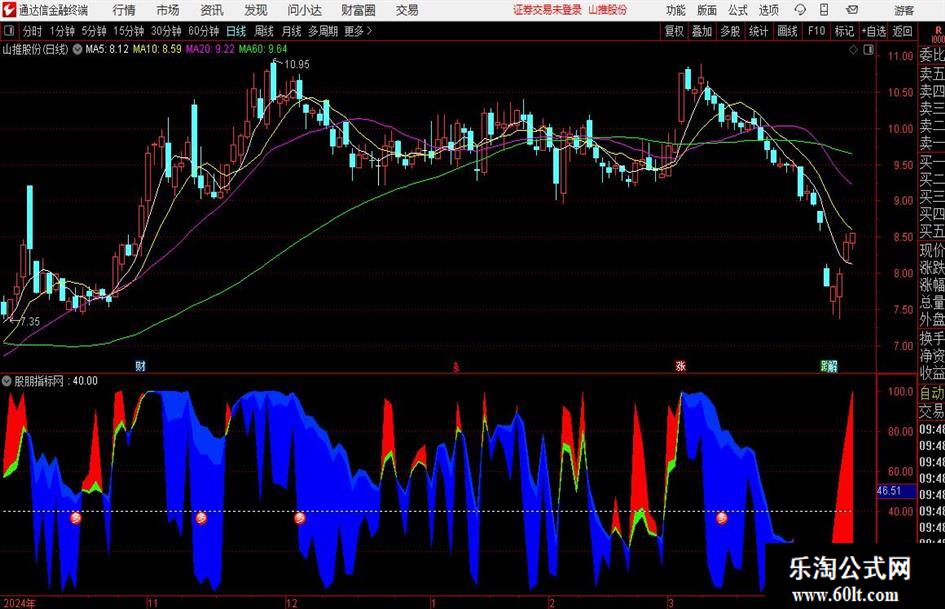
Task: Open the 选项 menu
Action: 768,10
